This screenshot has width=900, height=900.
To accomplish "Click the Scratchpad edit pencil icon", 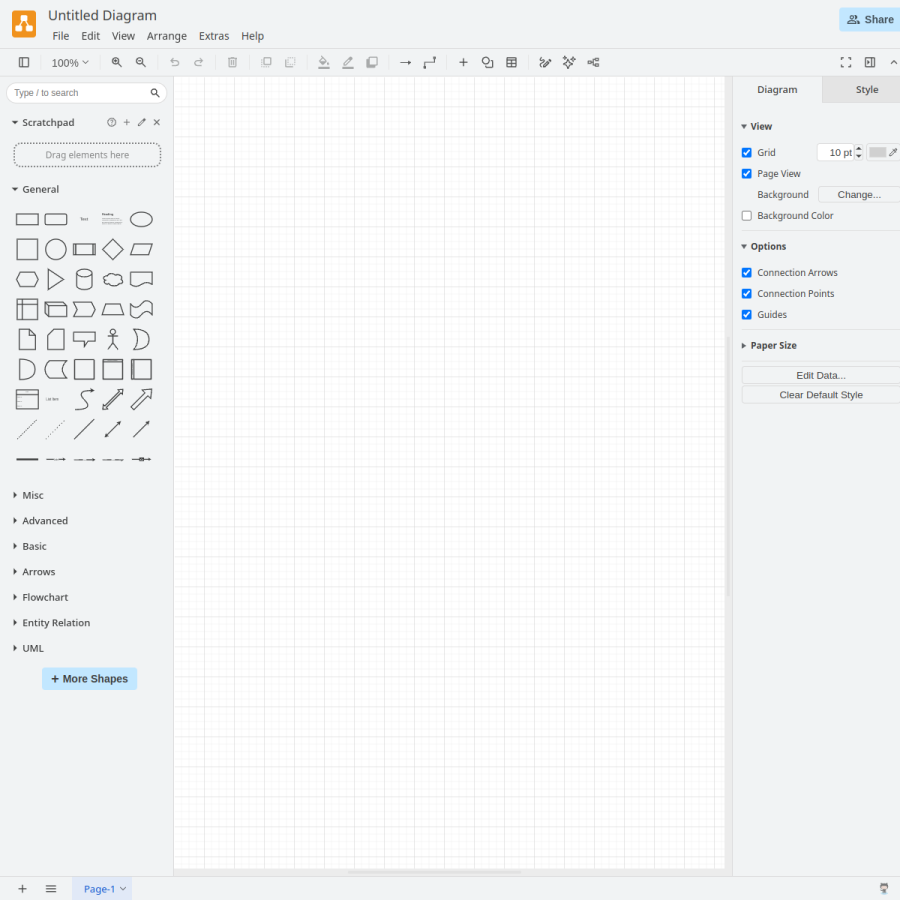I will click(142, 122).
